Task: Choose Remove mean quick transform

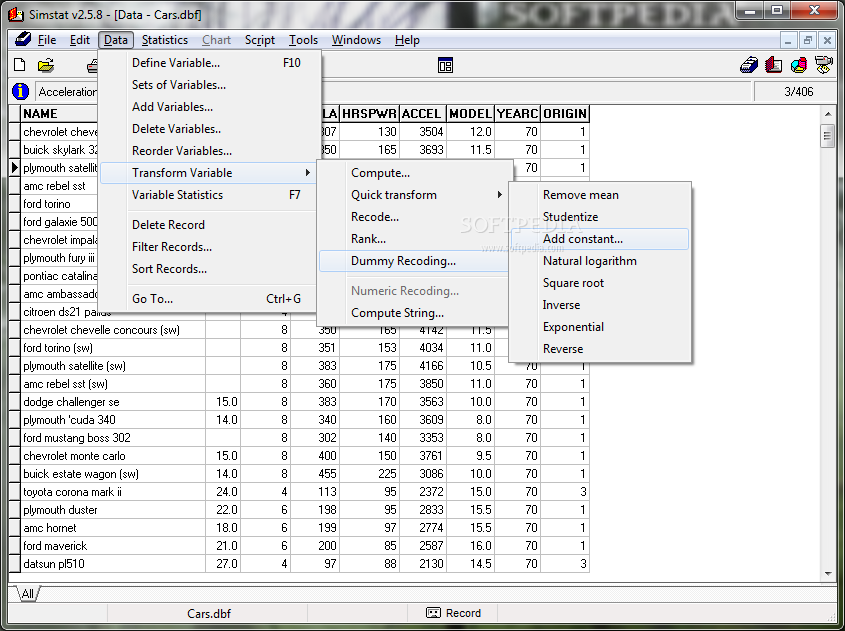Action: tap(600, 195)
